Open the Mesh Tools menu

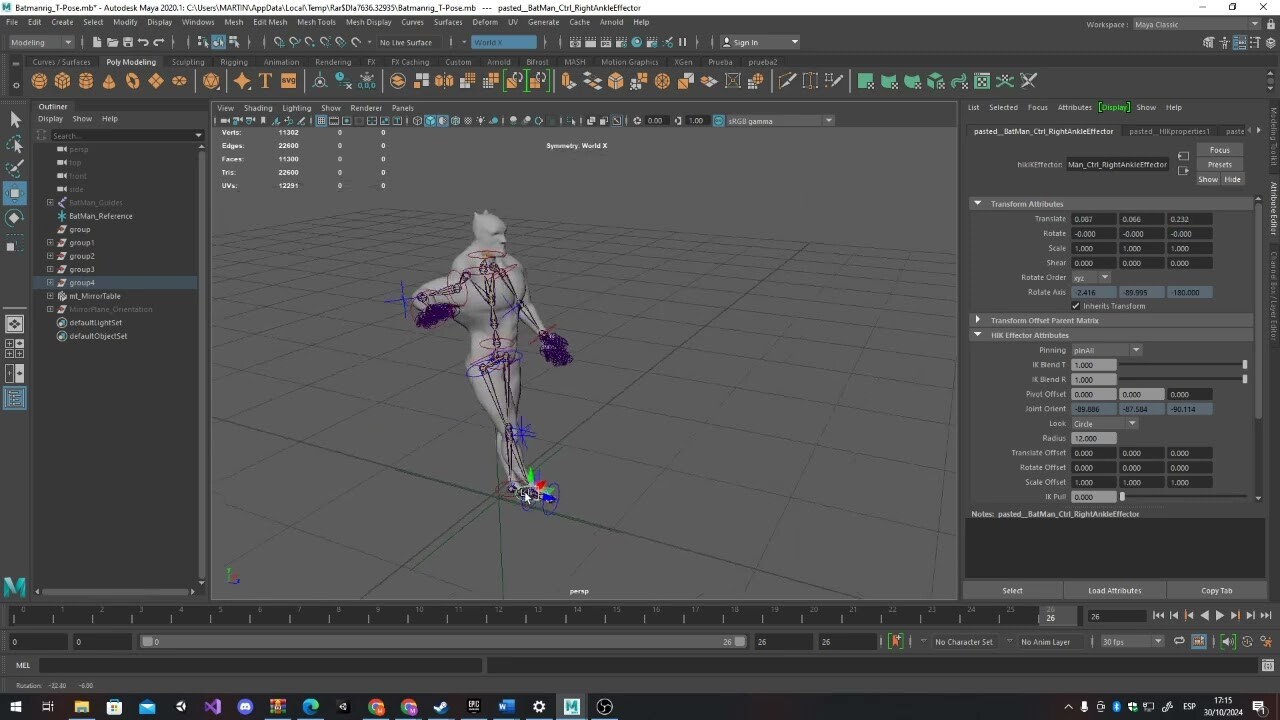tap(316, 22)
